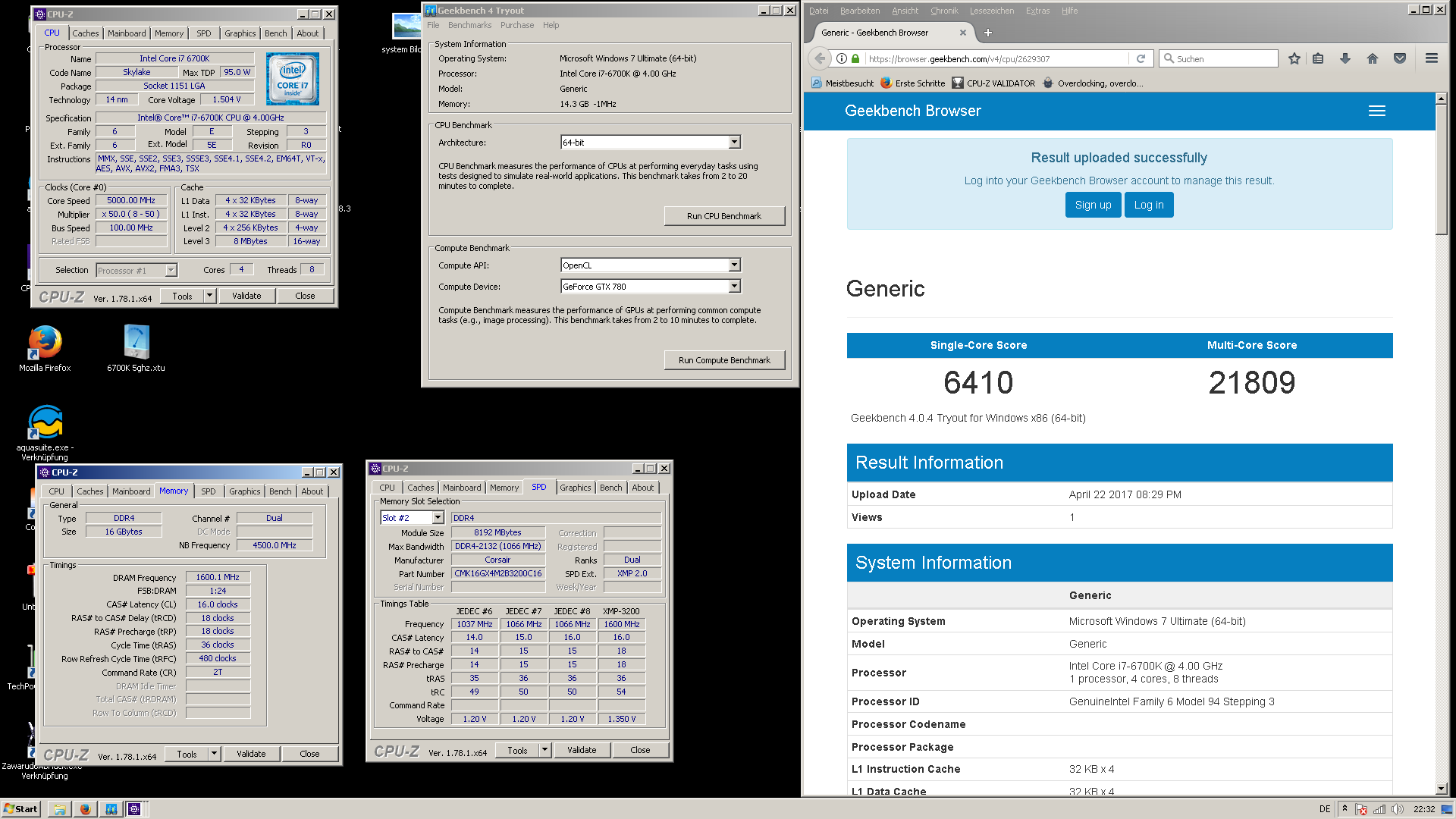Open the Meistbesucht bookmark
The height and width of the screenshot is (819, 1456).
843,83
